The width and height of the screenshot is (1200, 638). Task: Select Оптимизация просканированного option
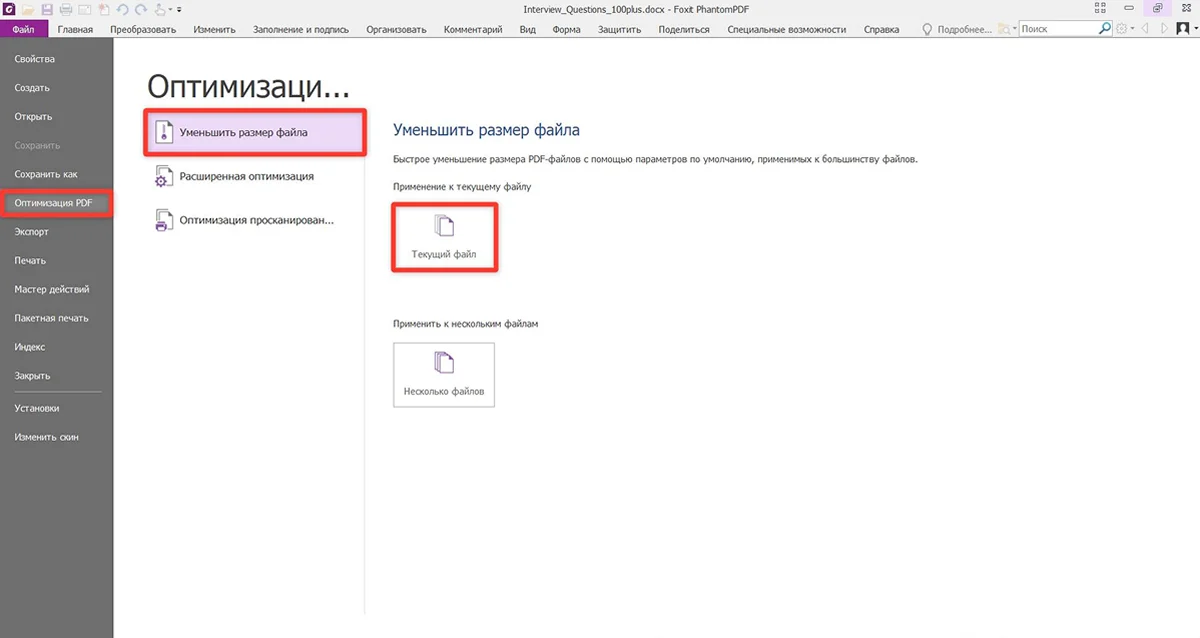256,220
